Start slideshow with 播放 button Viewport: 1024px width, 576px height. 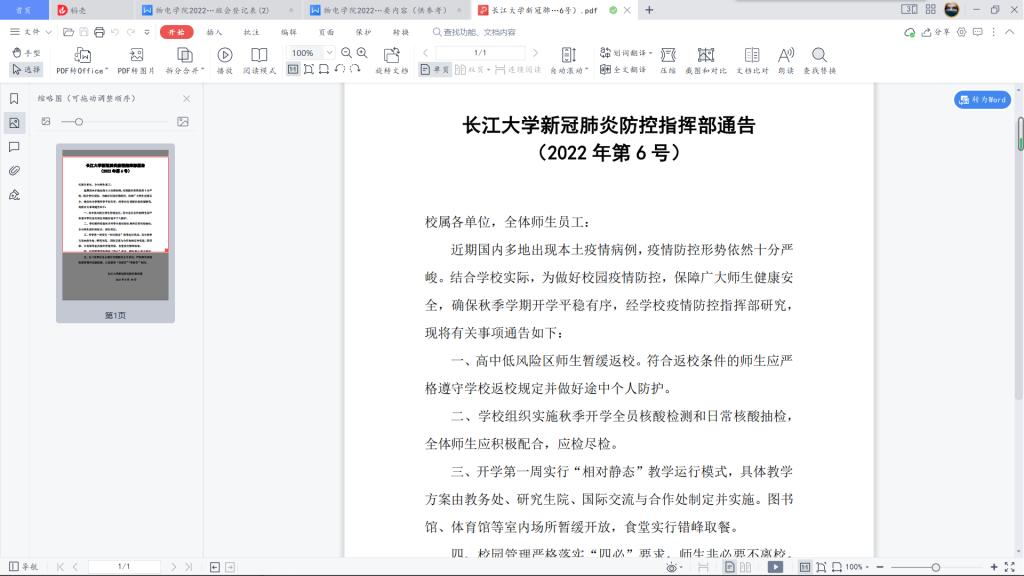click(225, 55)
